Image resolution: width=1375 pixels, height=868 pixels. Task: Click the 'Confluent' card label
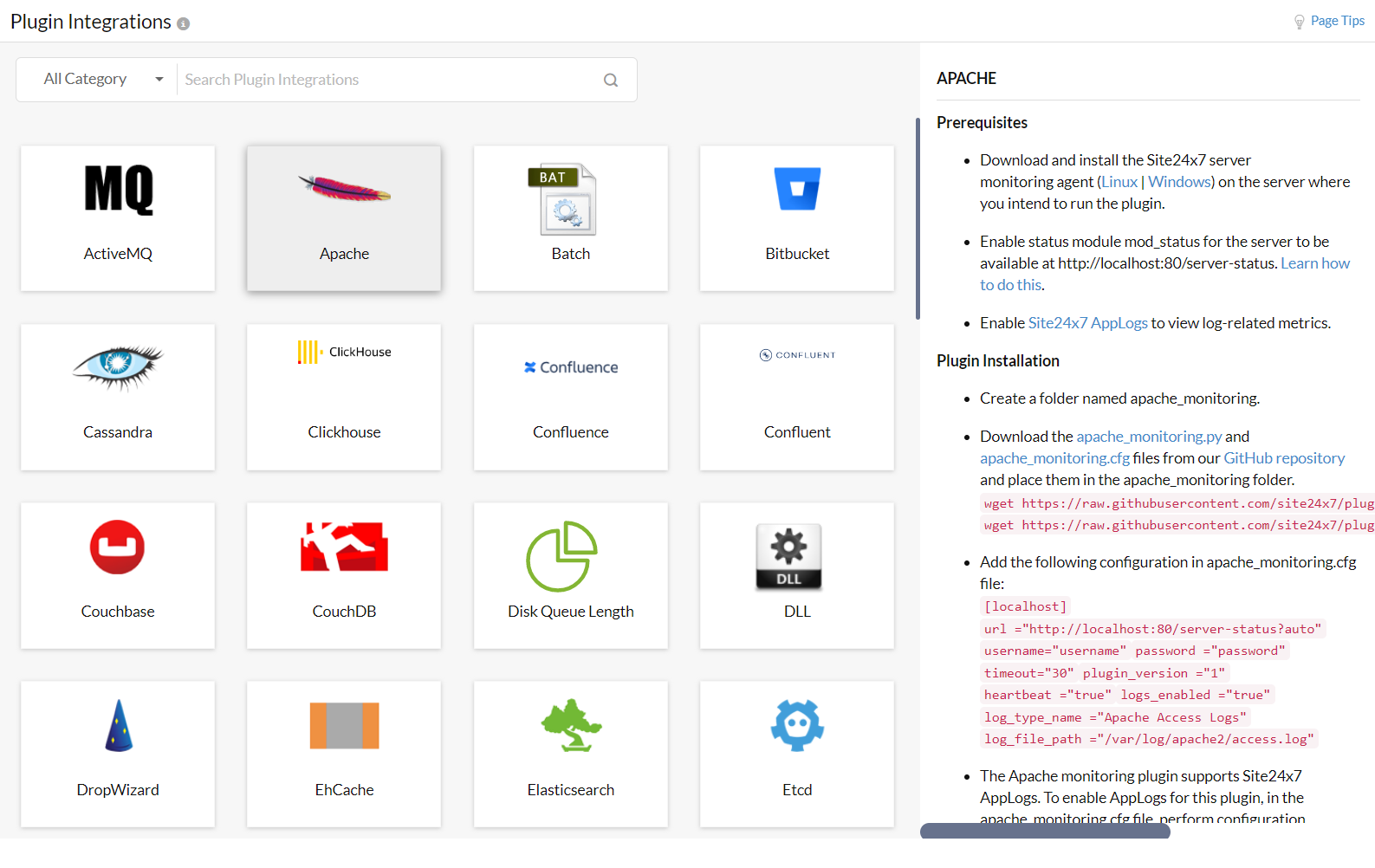(x=797, y=432)
